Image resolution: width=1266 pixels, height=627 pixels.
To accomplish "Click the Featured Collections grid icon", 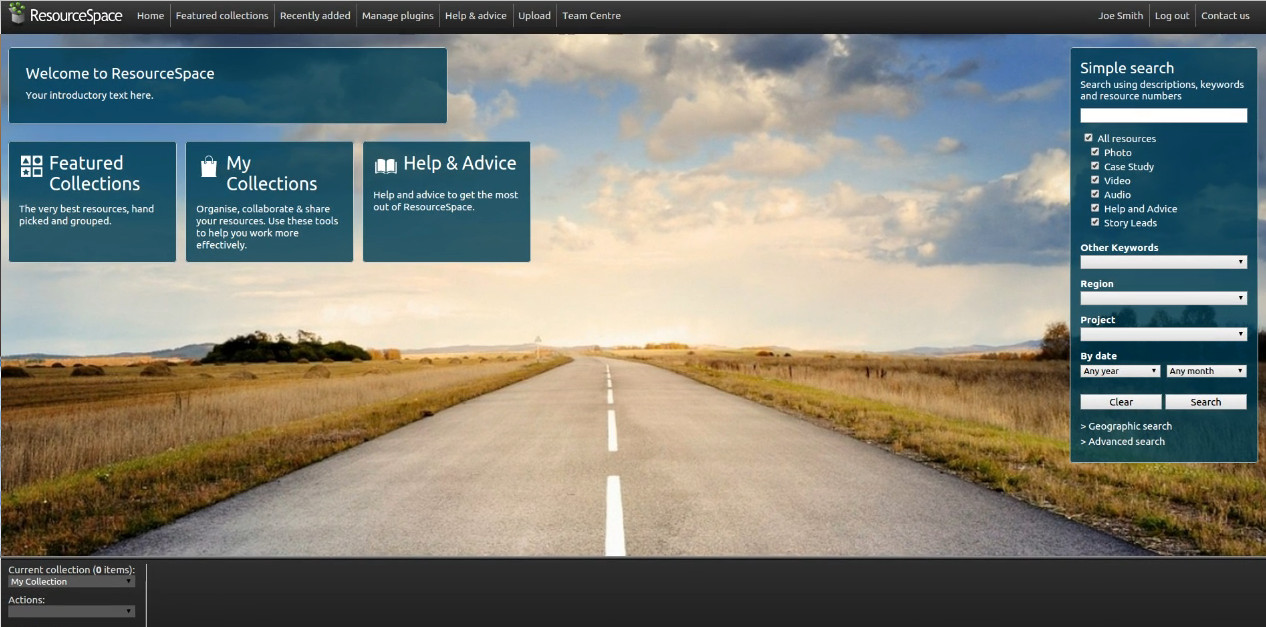I will pos(32,167).
